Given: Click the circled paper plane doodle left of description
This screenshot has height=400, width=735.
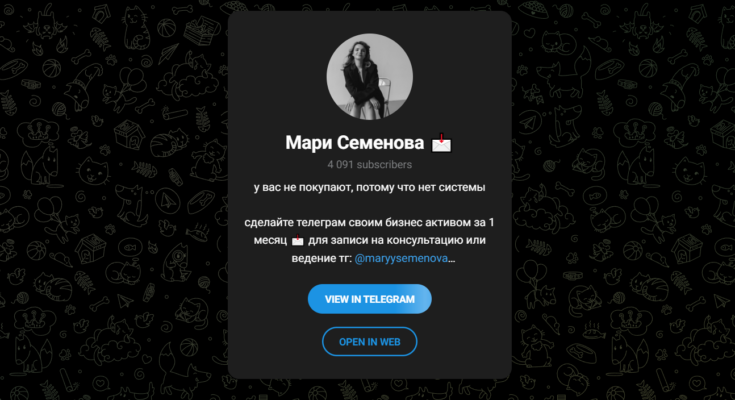Looking at the screenshot, I should pyautogui.click(x=168, y=200).
